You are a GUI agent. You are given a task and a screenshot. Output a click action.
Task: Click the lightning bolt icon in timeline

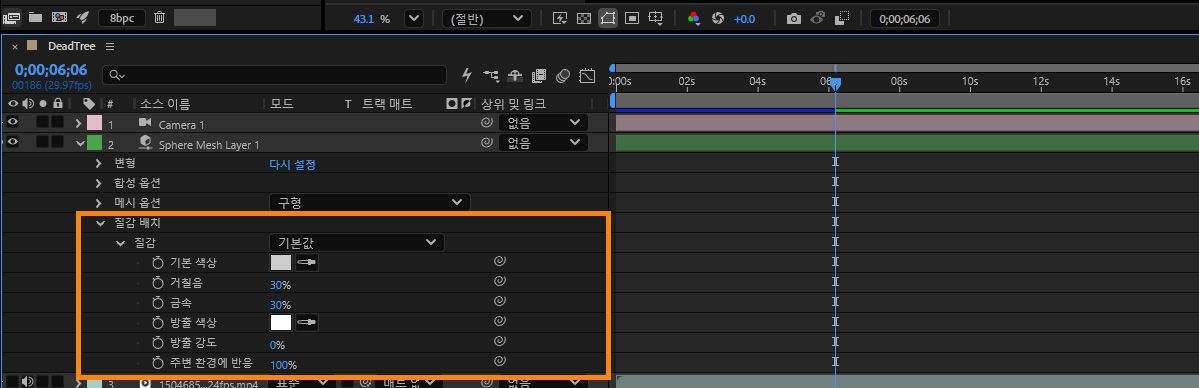coord(467,75)
